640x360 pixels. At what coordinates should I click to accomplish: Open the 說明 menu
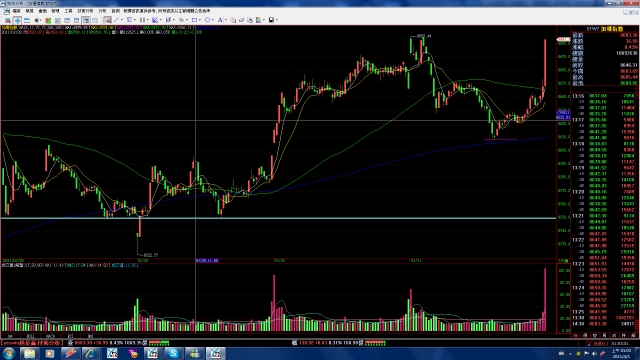click(116, 11)
